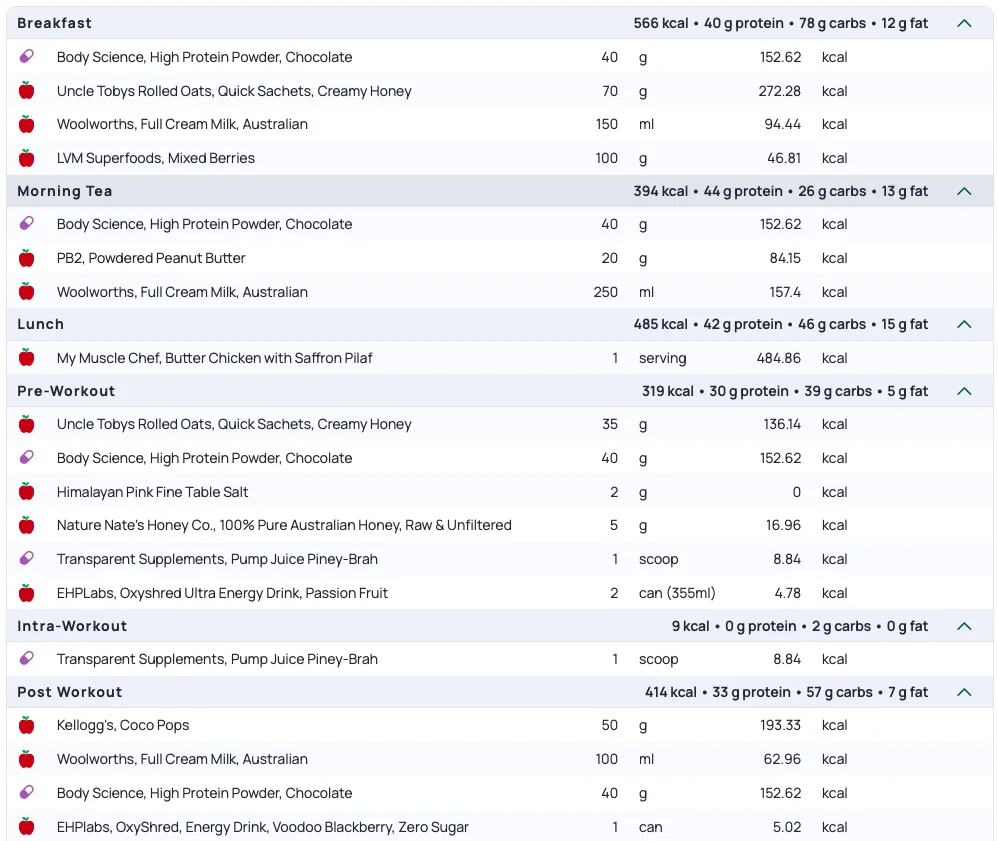
Task: Click the serving unit for Butter Chicken
Action: click(662, 358)
